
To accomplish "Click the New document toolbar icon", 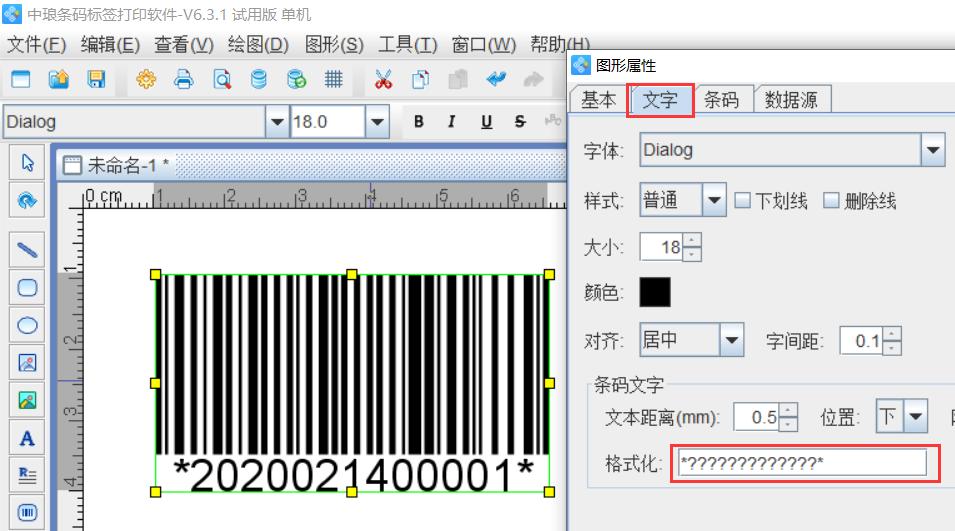I will pyautogui.click(x=21, y=79).
